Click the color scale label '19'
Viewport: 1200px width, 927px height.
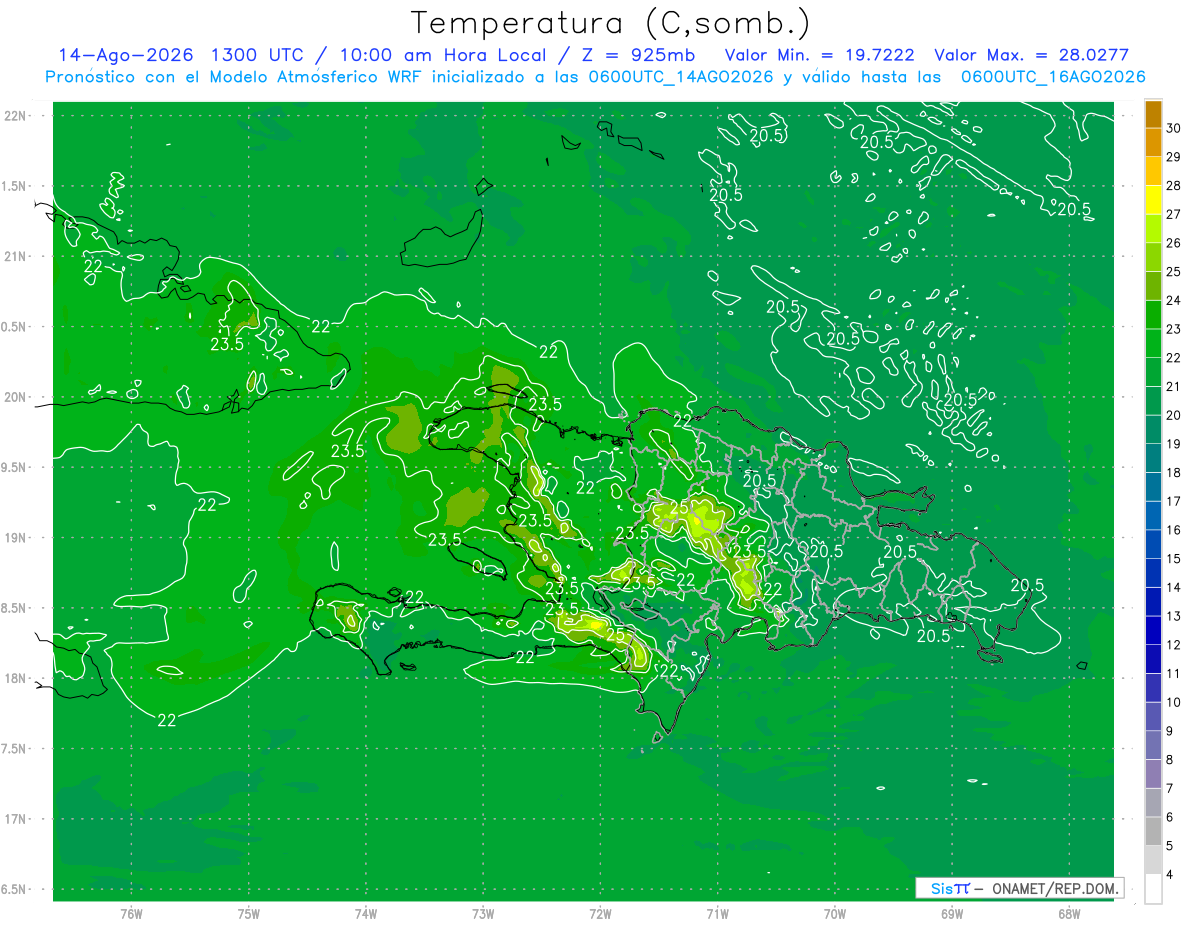coord(1174,444)
